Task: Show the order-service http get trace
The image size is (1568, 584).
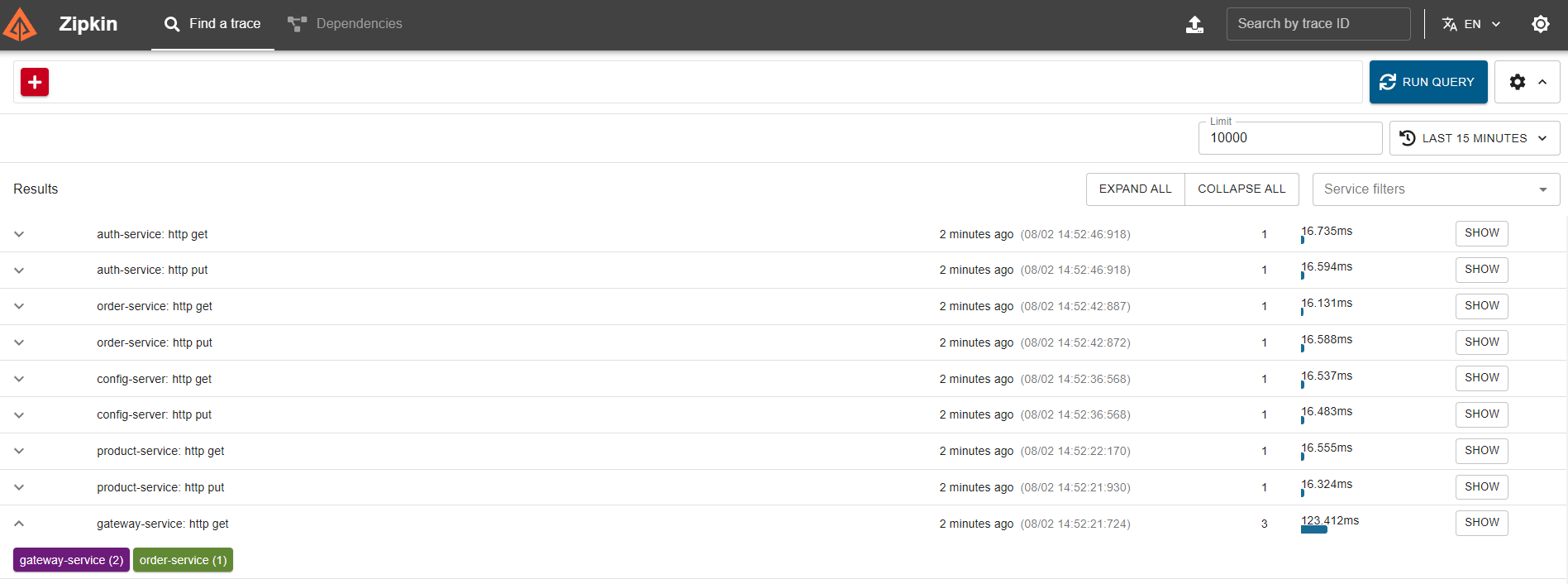Action: point(1482,306)
